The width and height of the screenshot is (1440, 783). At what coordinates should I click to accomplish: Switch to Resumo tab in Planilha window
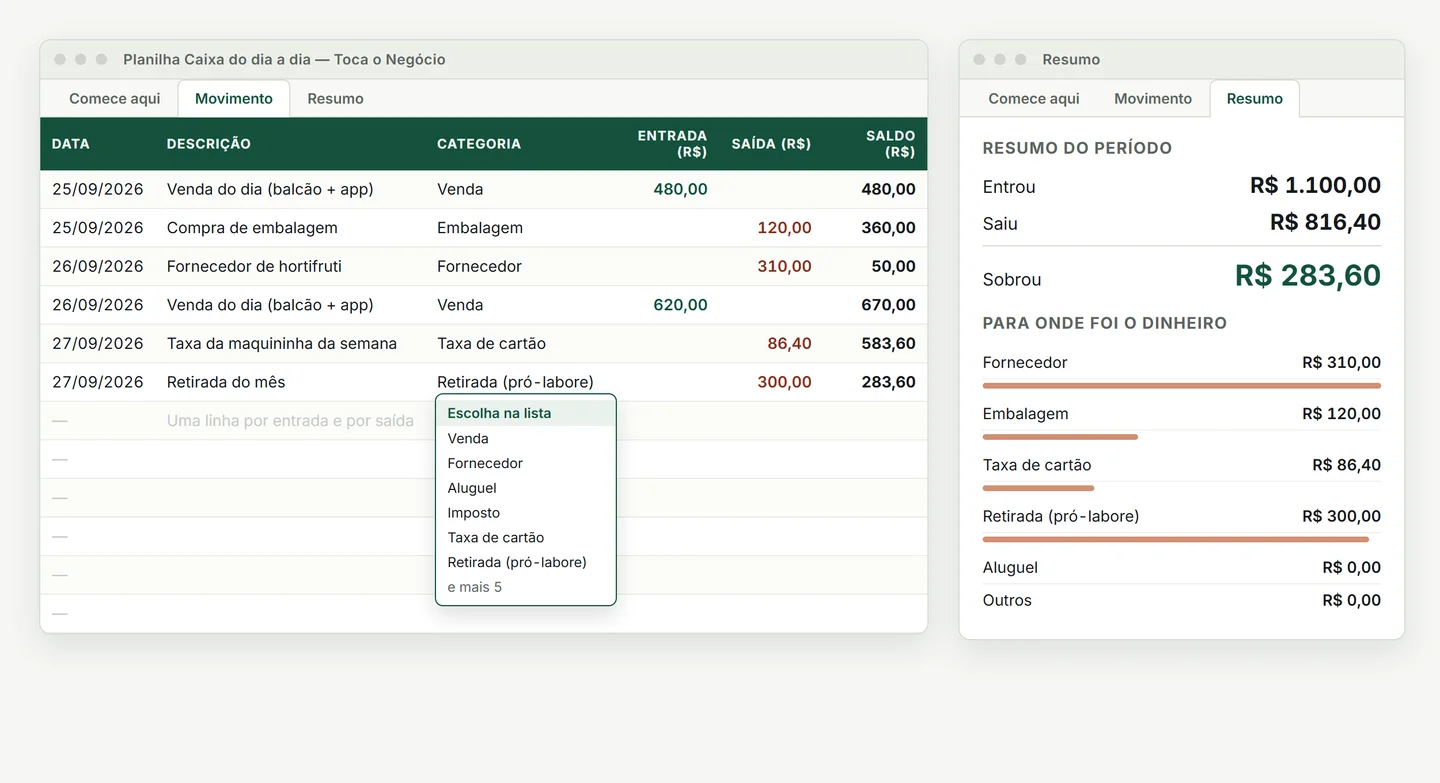(335, 98)
